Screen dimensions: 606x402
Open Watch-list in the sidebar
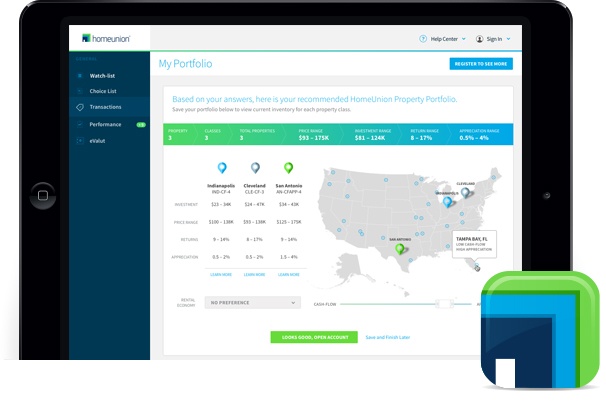click(102, 76)
